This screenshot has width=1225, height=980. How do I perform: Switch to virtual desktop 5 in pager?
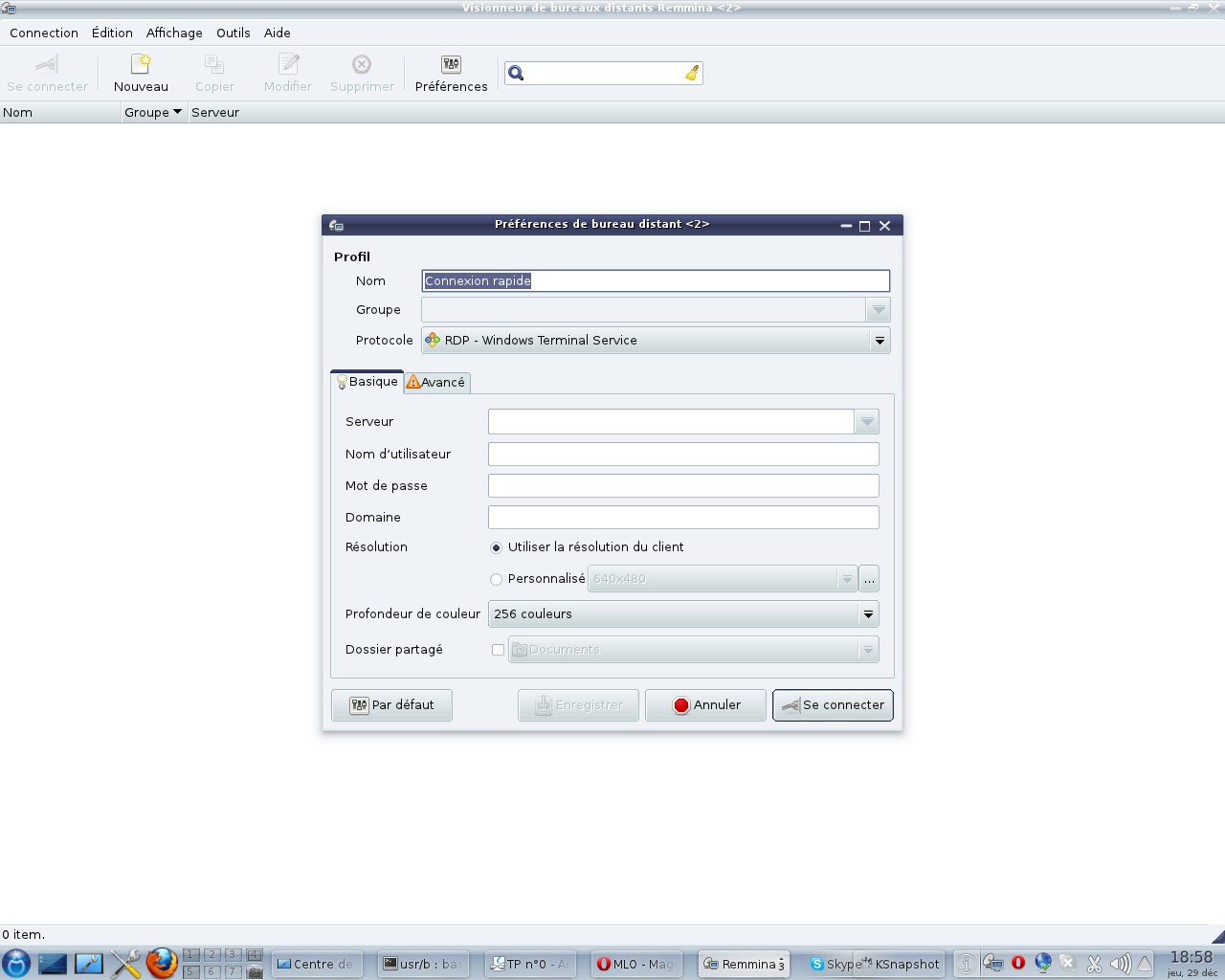[x=191, y=971]
